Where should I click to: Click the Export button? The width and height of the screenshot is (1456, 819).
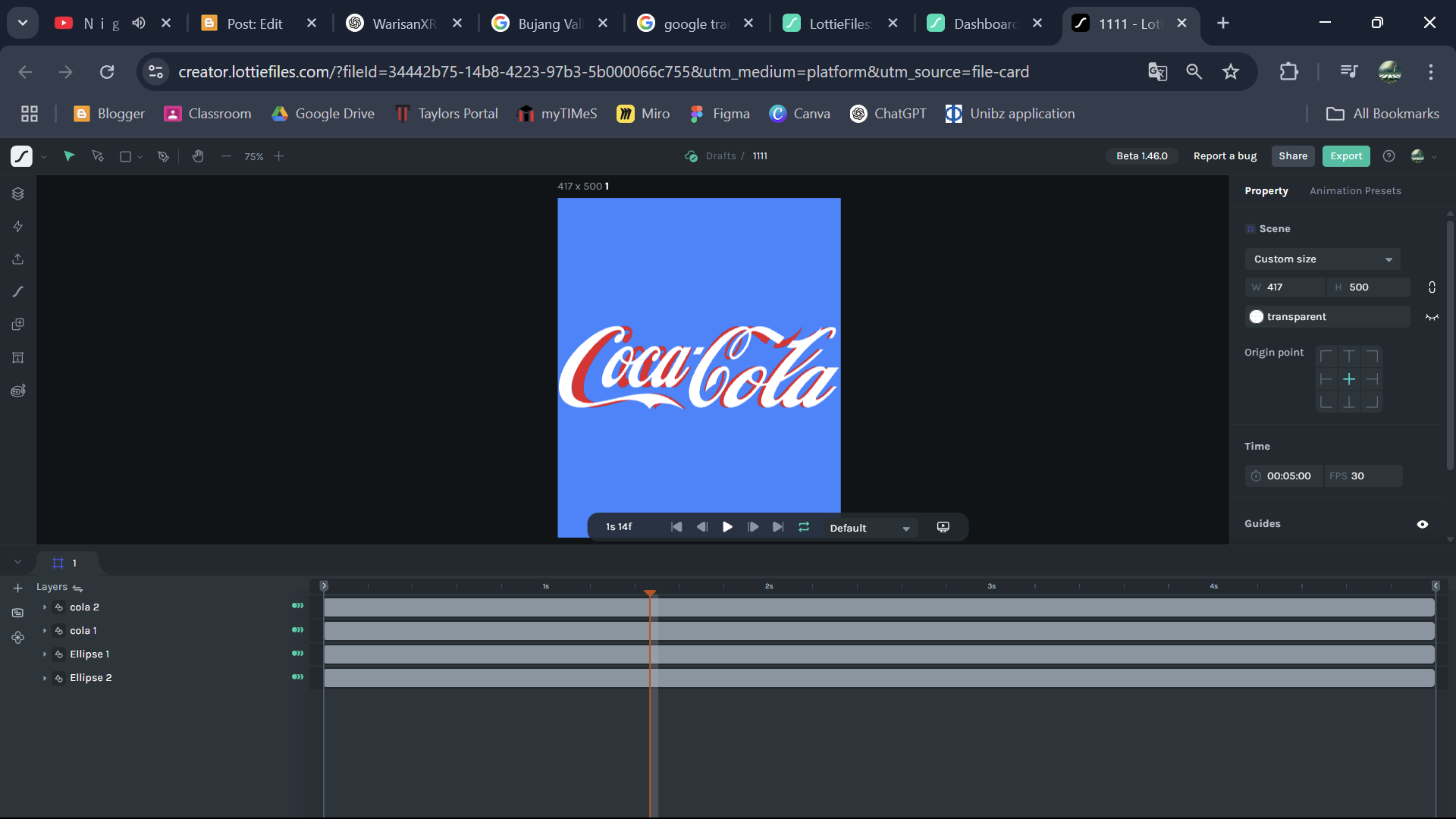point(1346,156)
